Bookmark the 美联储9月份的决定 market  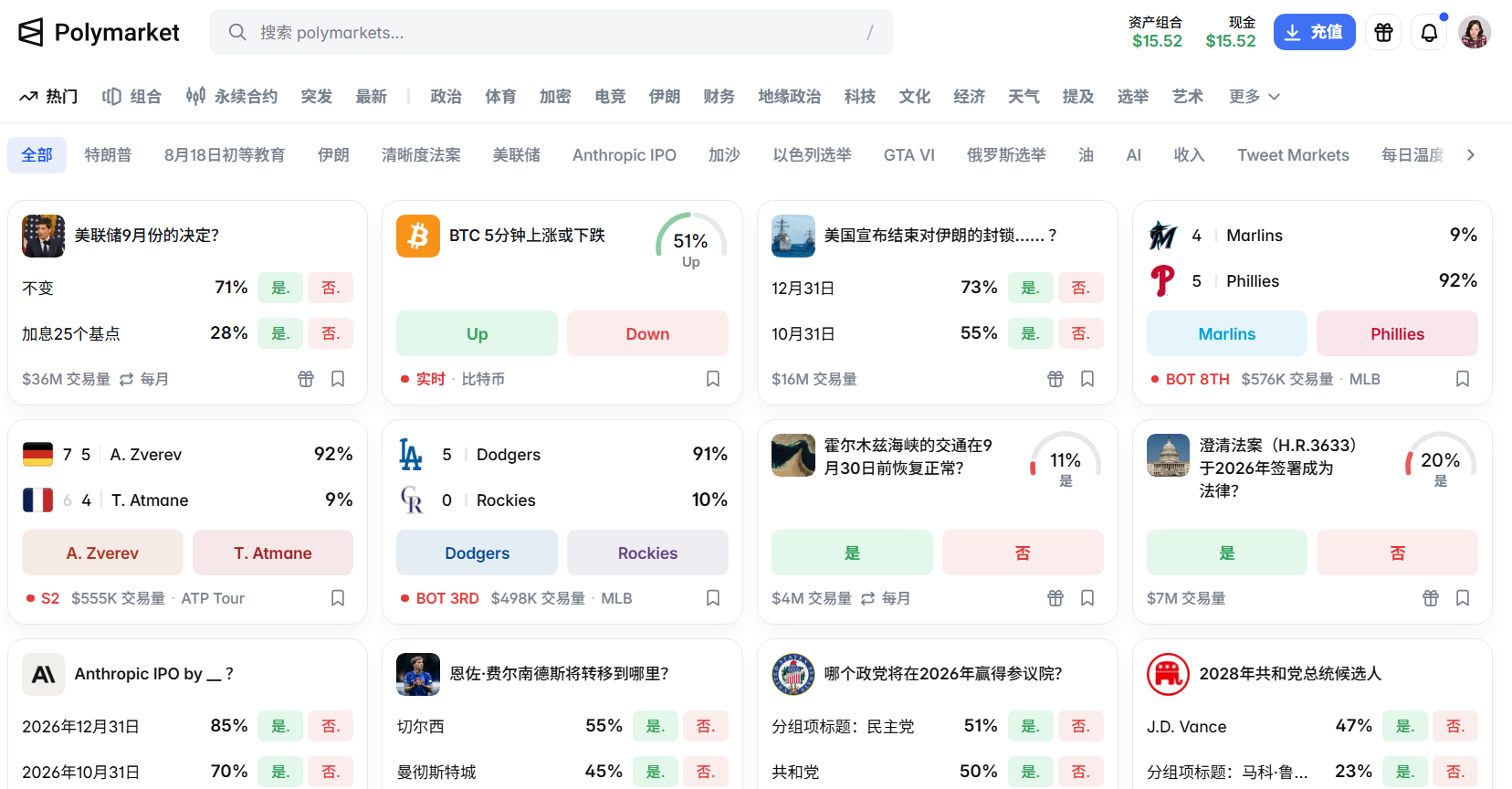click(x=338, y=379)
